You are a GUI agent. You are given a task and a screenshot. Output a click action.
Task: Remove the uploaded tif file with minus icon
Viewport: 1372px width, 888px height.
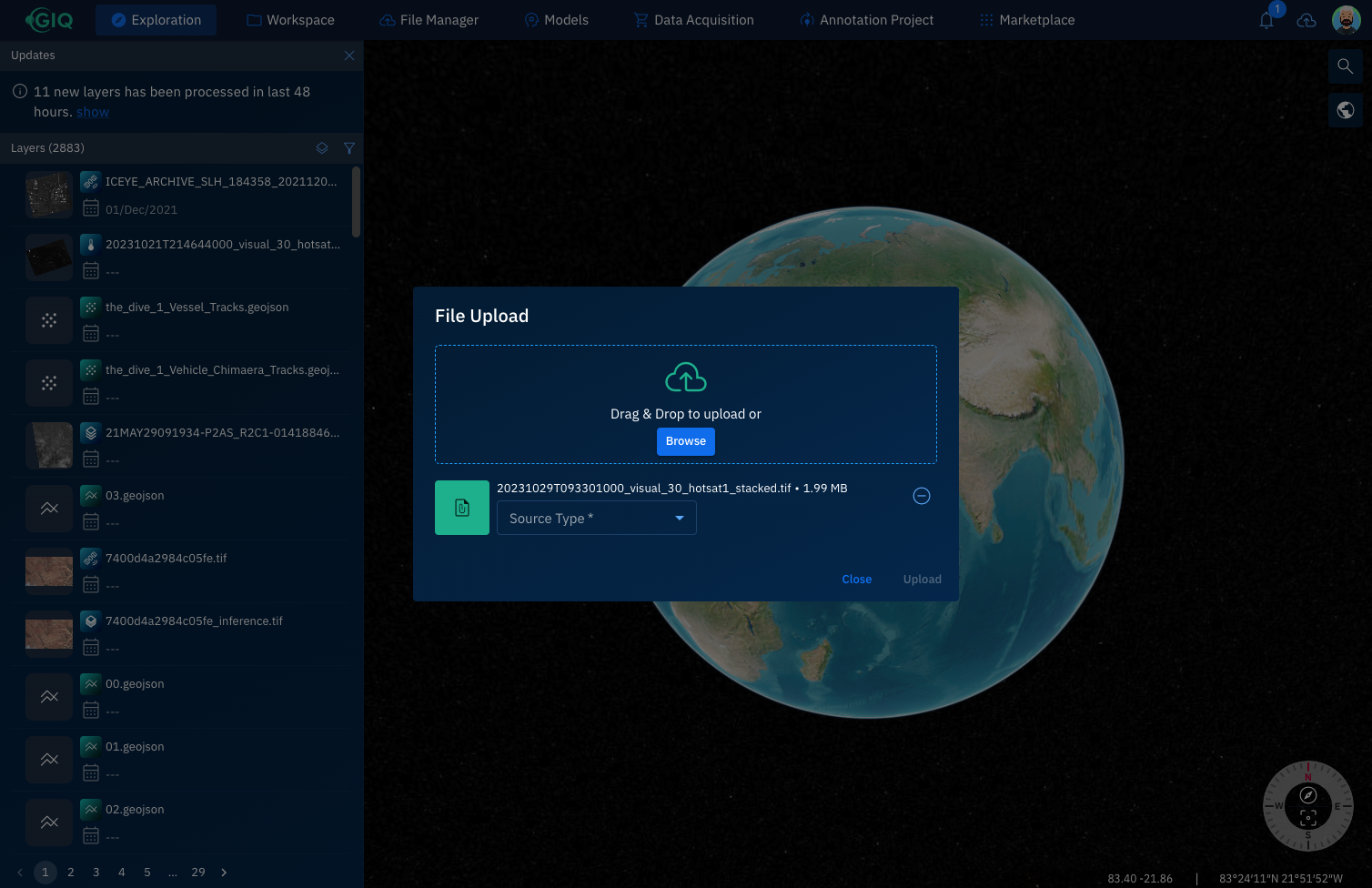click(922, 496)
